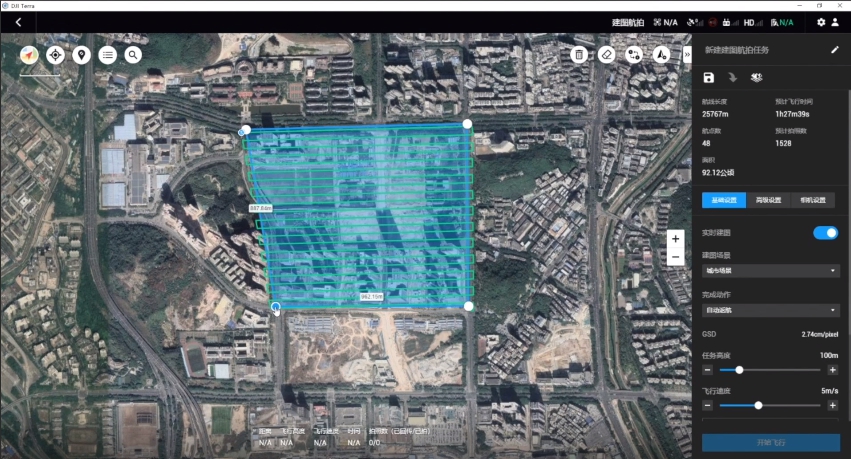
Task: Select the eraser clear icon
Action: click(606, 55)
